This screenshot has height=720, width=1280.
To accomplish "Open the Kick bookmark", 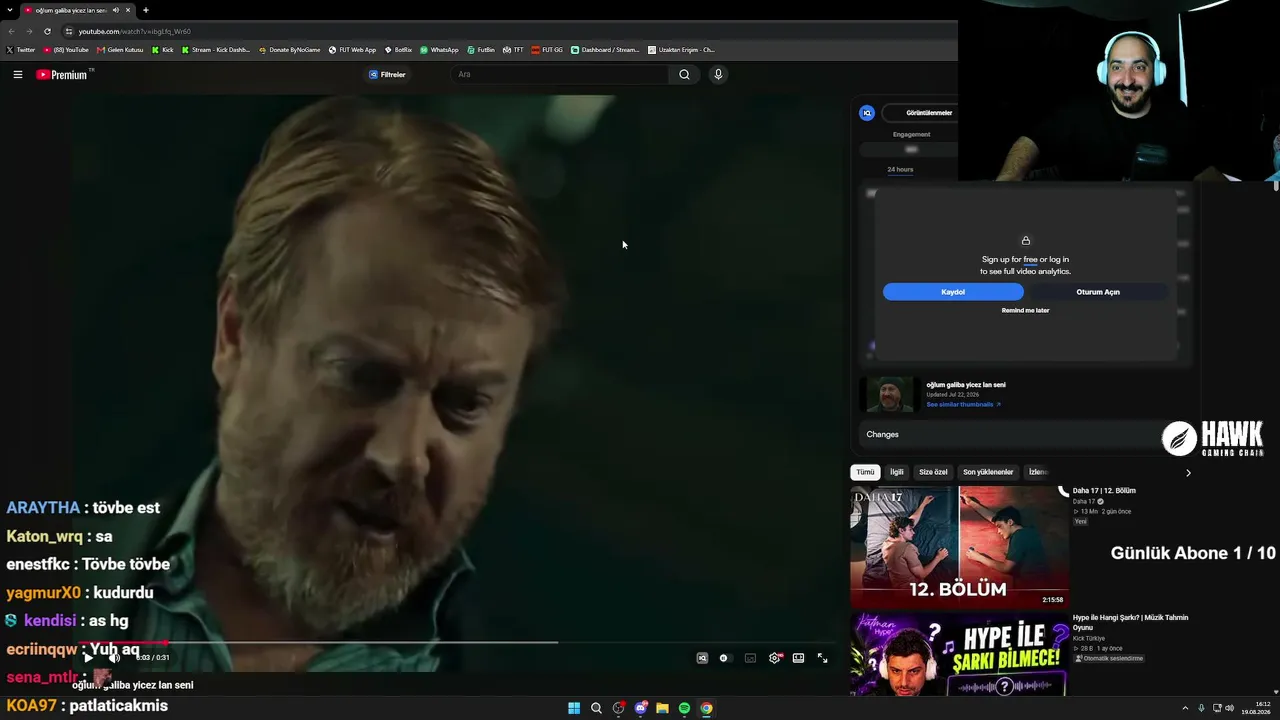I will tap(162, 50).
